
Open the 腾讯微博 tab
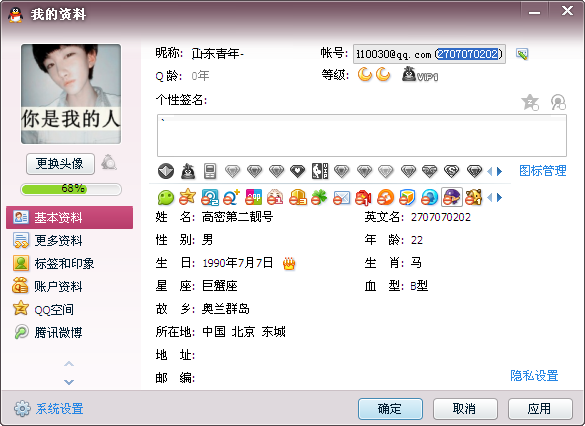(69, 332)
